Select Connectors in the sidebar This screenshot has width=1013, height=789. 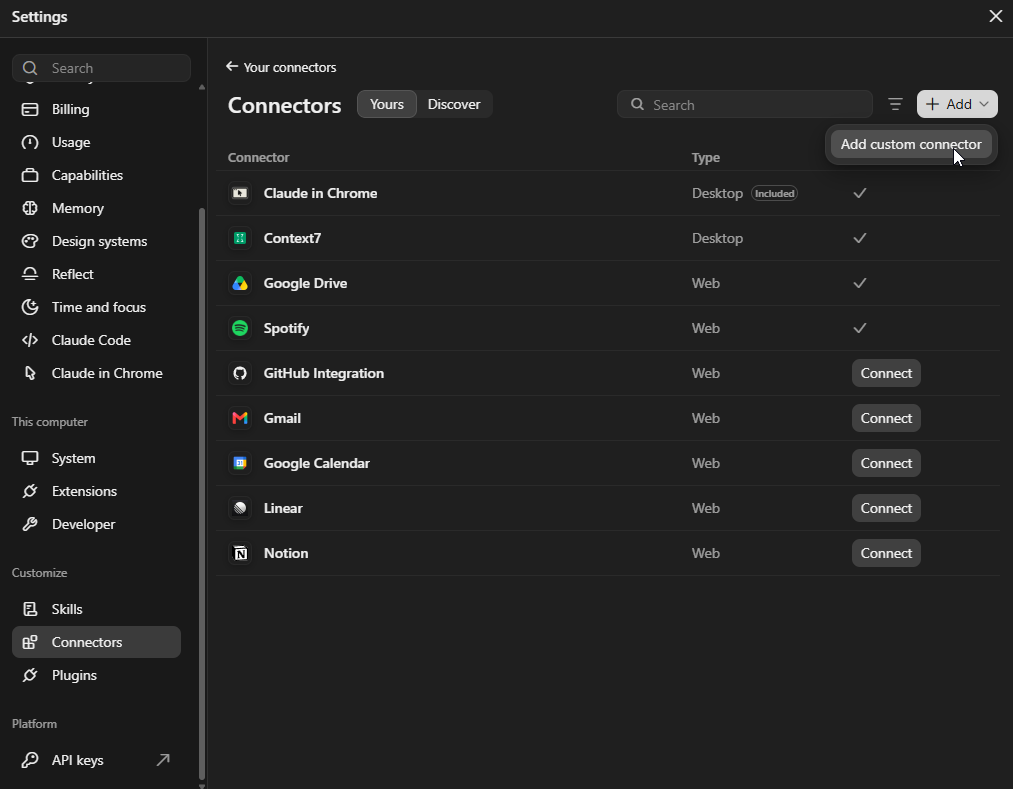[96, 642]
